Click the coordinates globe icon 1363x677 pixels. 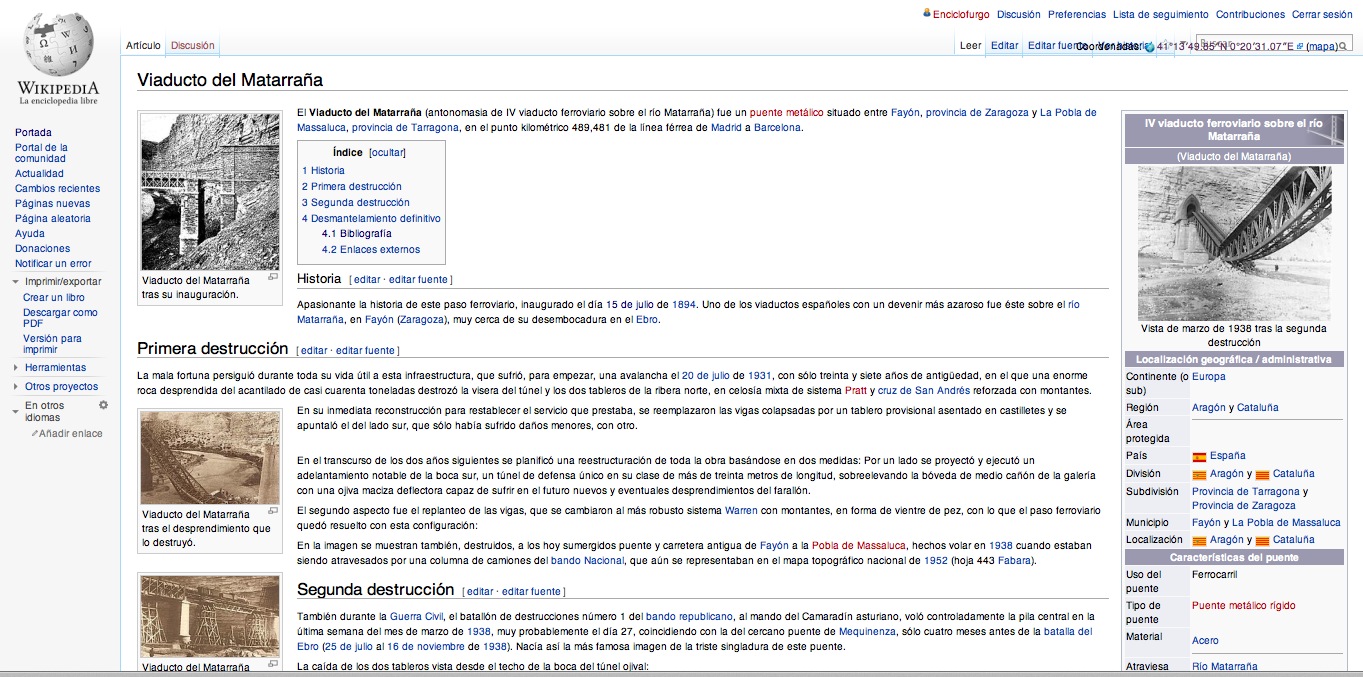point(1149,47)
